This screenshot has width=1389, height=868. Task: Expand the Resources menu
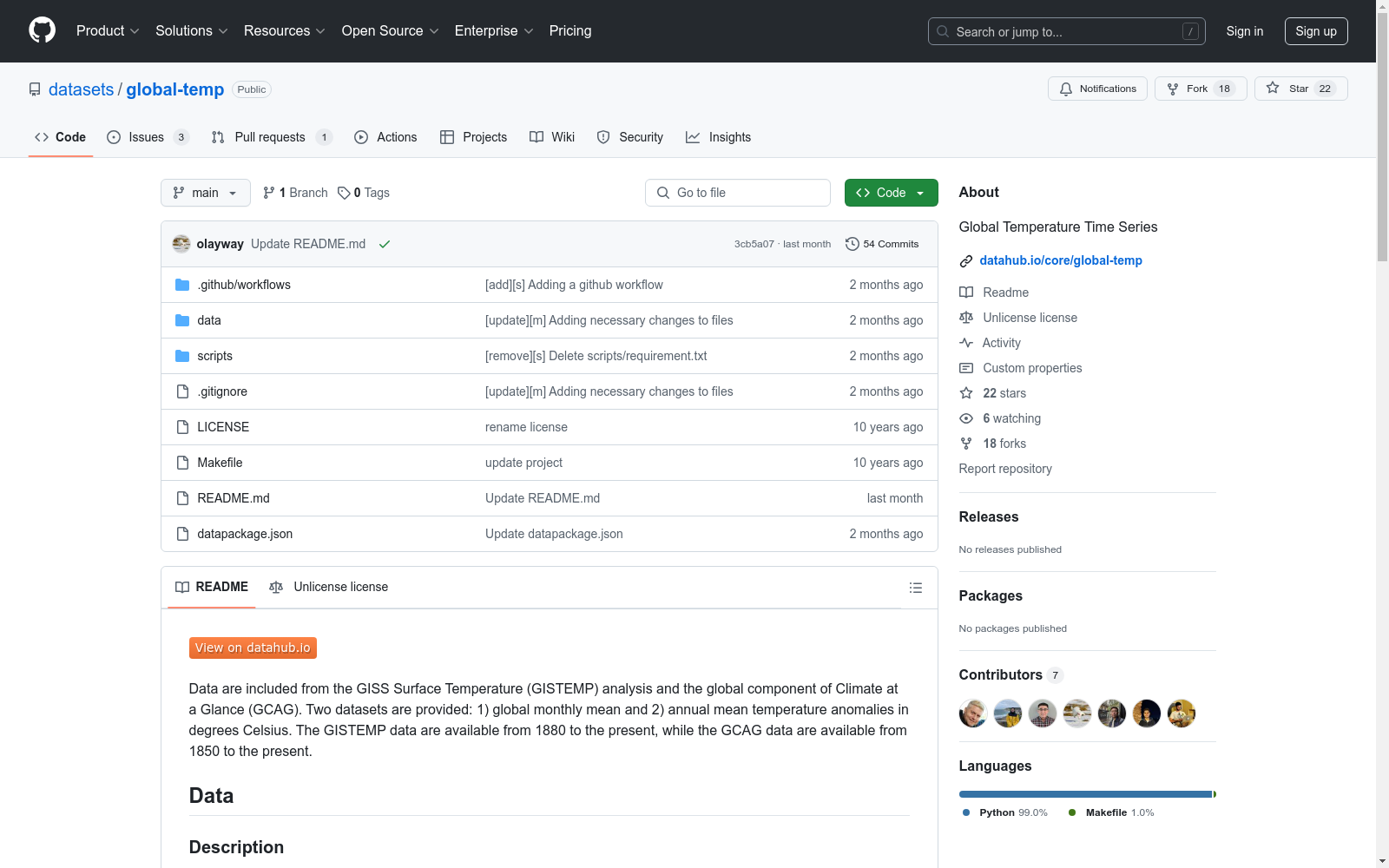(285, 30)
